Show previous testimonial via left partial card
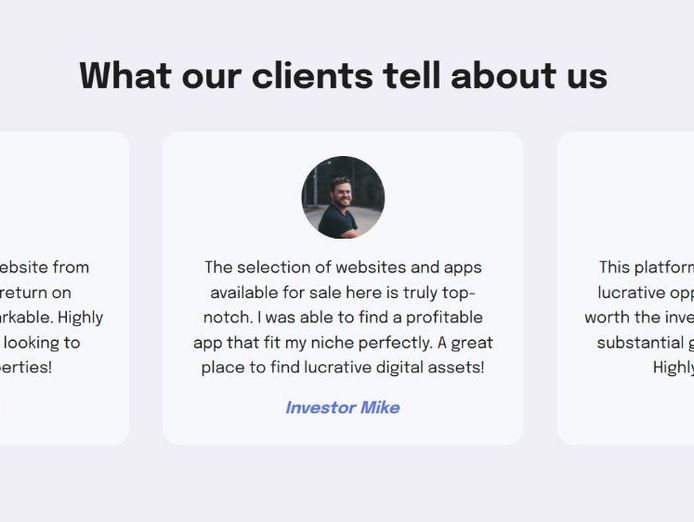694x522 pixels. 65,288
